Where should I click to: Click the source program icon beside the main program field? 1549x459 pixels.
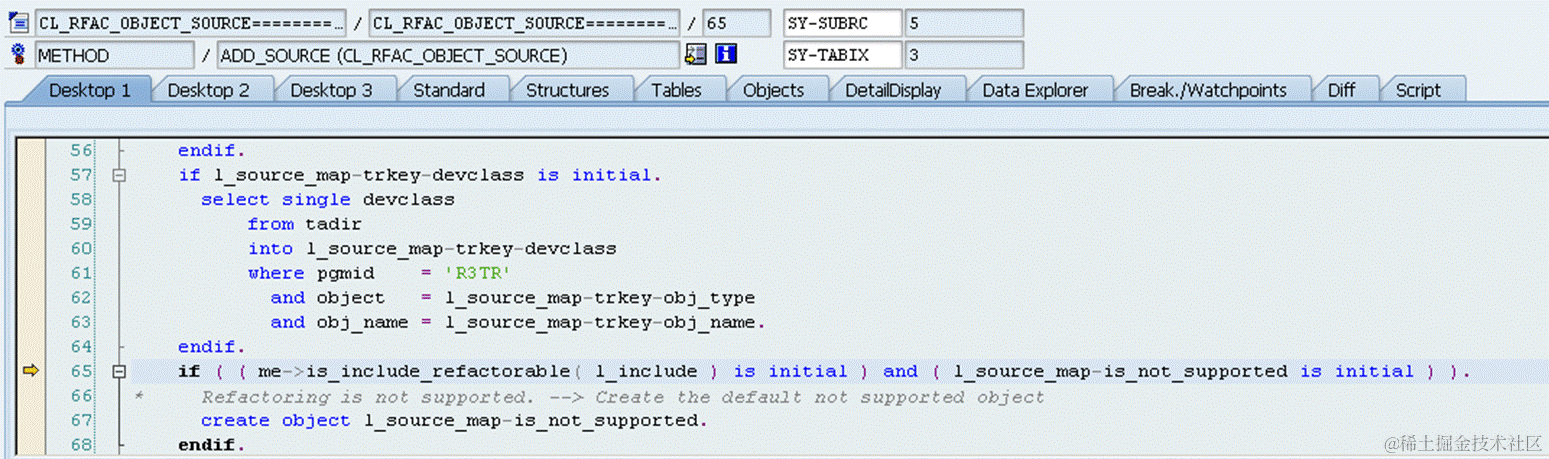point(18,23)
